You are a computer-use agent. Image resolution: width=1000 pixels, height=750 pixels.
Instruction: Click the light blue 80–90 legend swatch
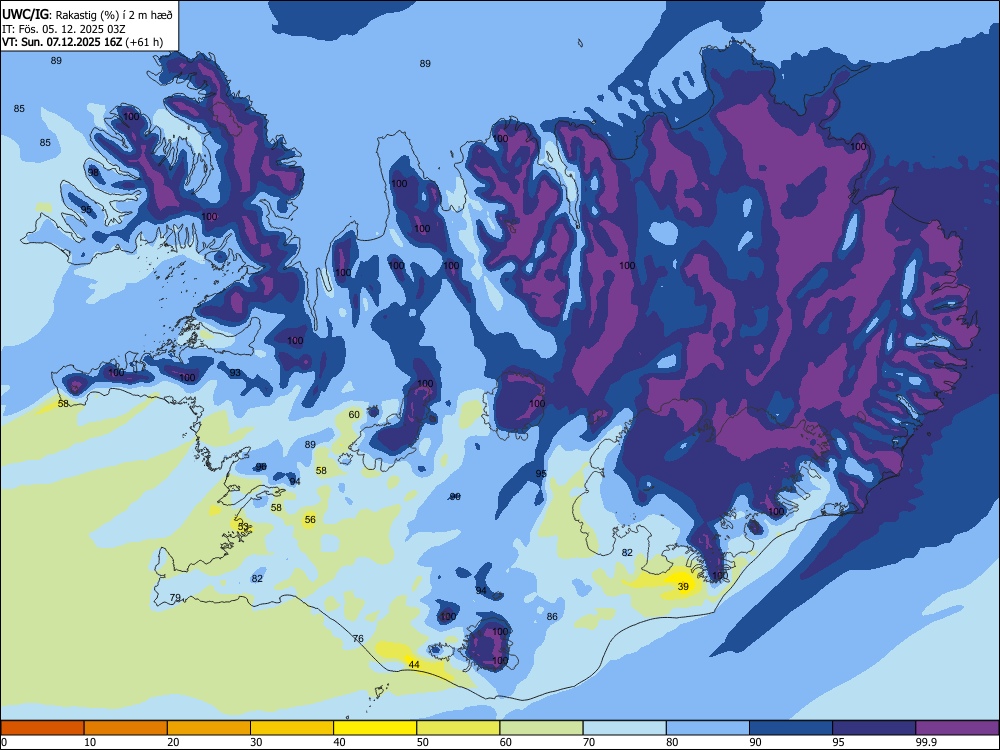tap(708, 728)
